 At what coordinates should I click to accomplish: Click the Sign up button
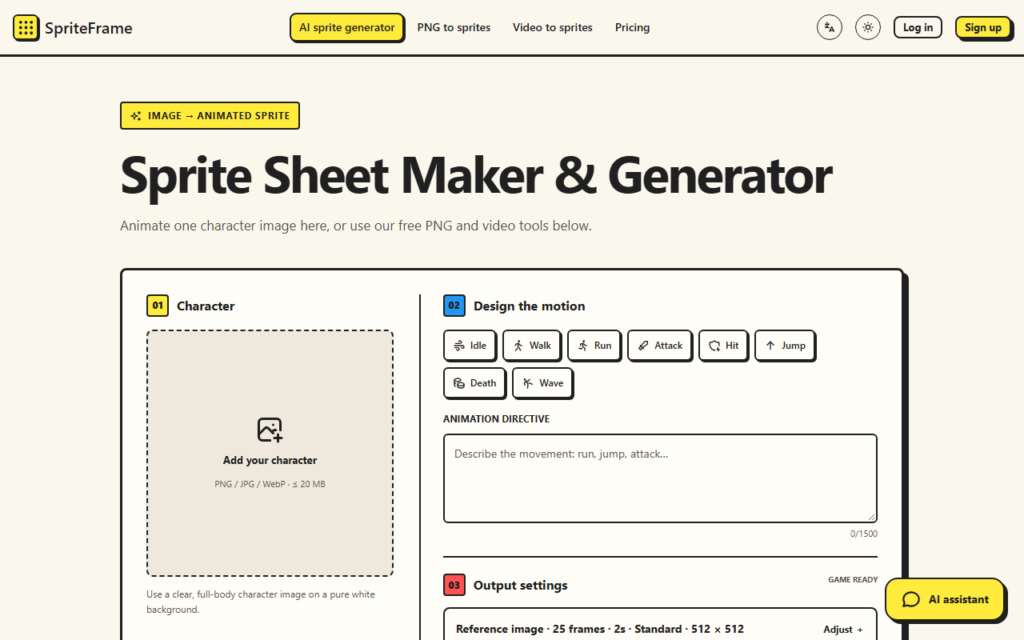(983, 27)
